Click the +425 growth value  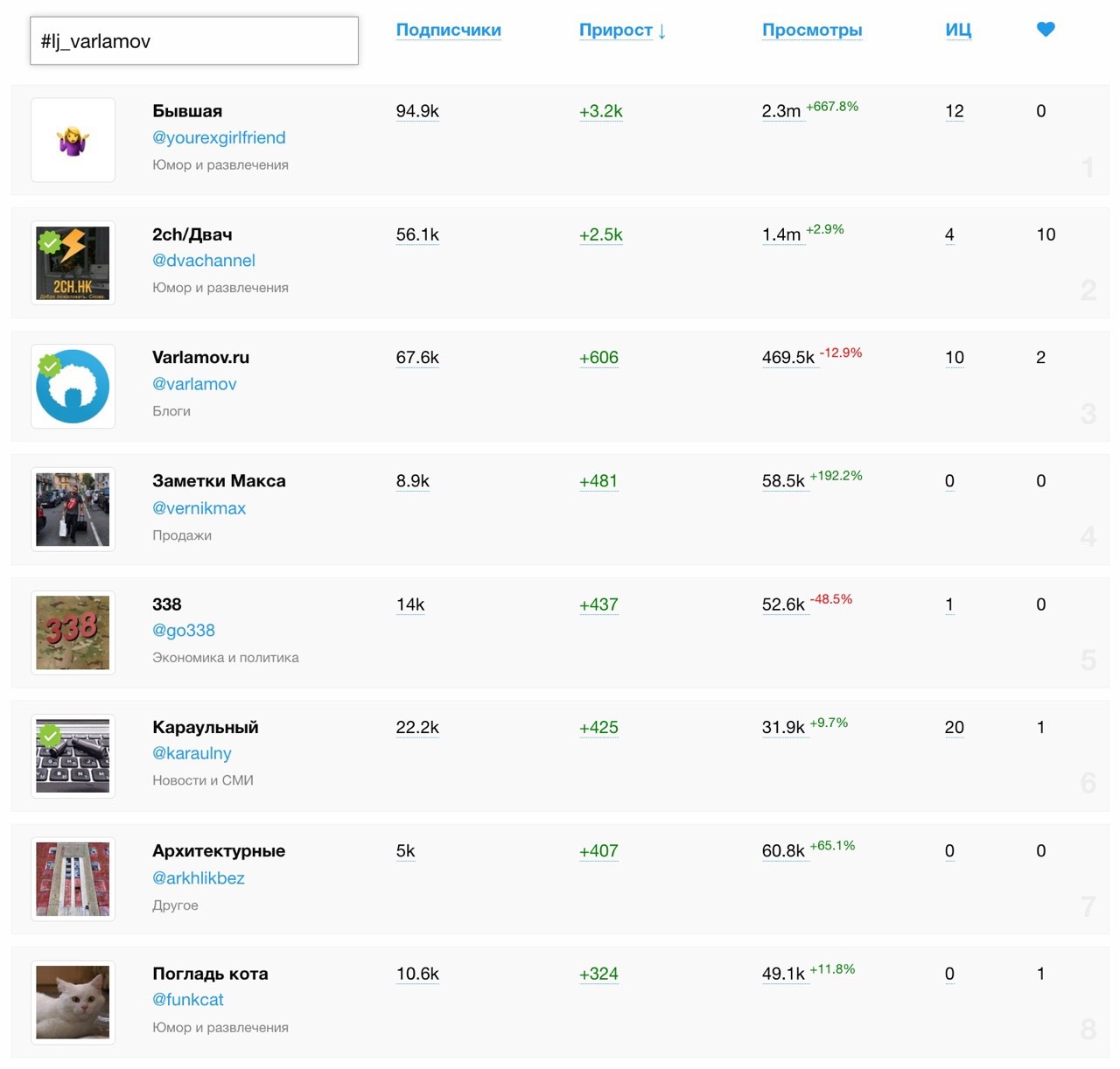pyautogui.click(x=598, y=727)
